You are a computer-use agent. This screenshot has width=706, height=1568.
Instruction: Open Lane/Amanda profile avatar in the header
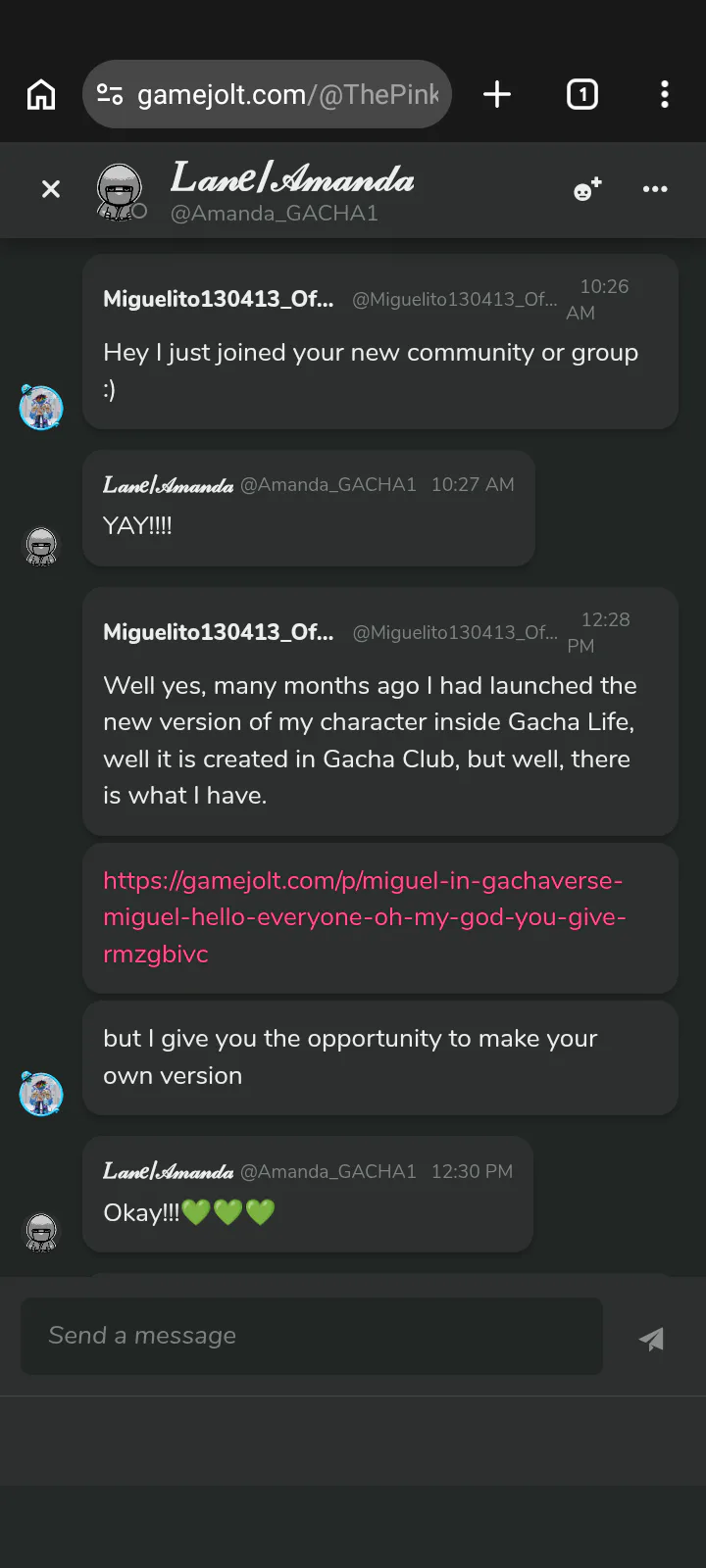coord(121,190)
